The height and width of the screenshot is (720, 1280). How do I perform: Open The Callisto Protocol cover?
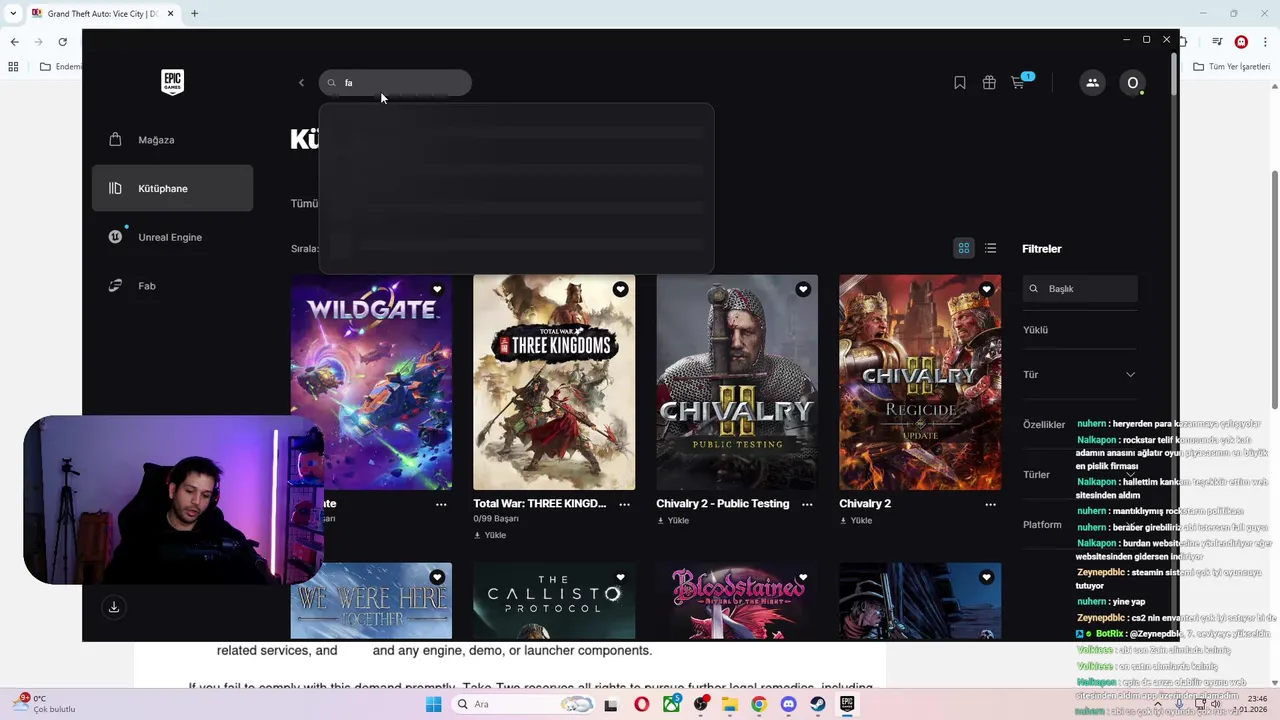[x=554, y=601]
